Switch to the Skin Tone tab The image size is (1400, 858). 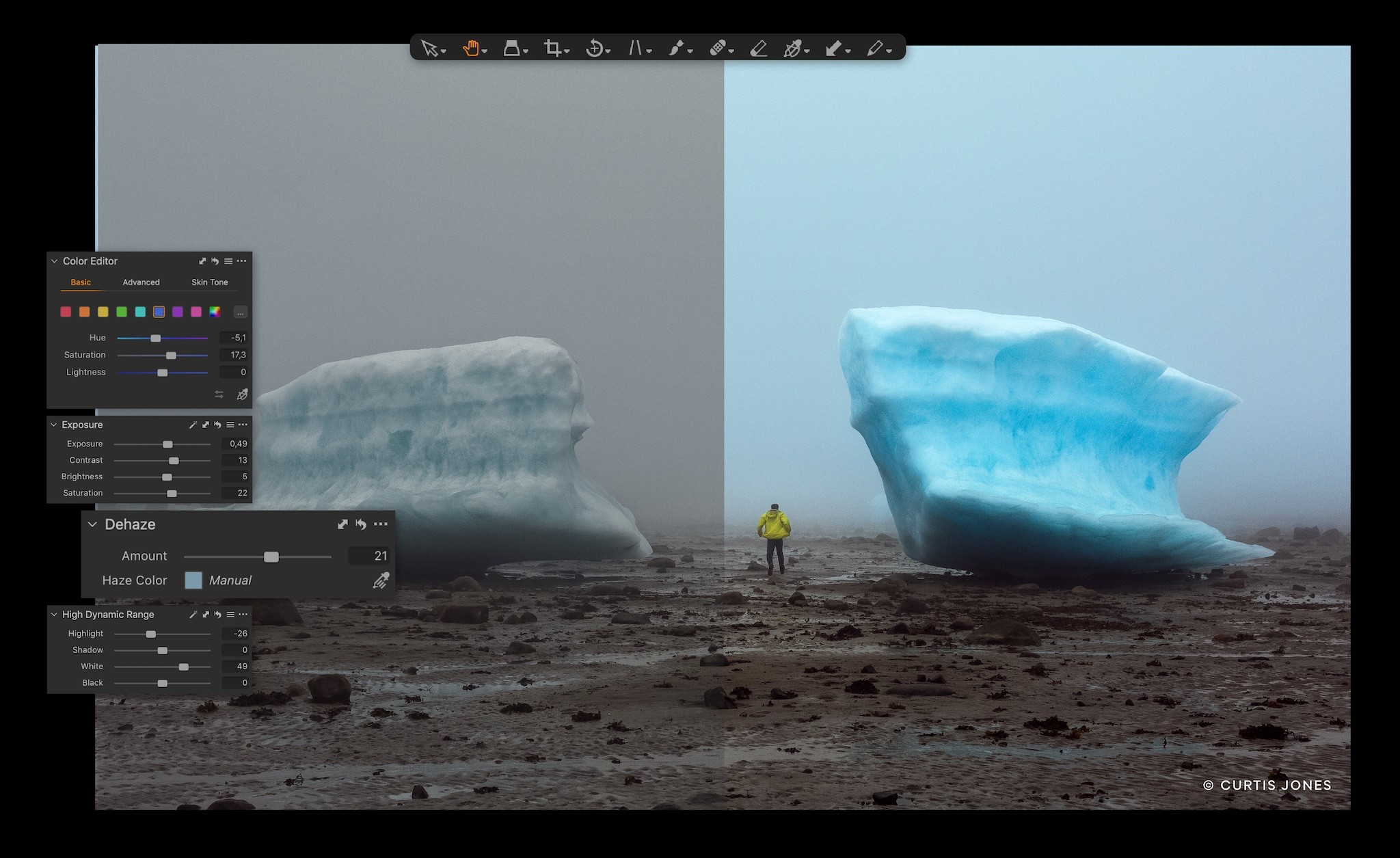(x=210, y=282)
